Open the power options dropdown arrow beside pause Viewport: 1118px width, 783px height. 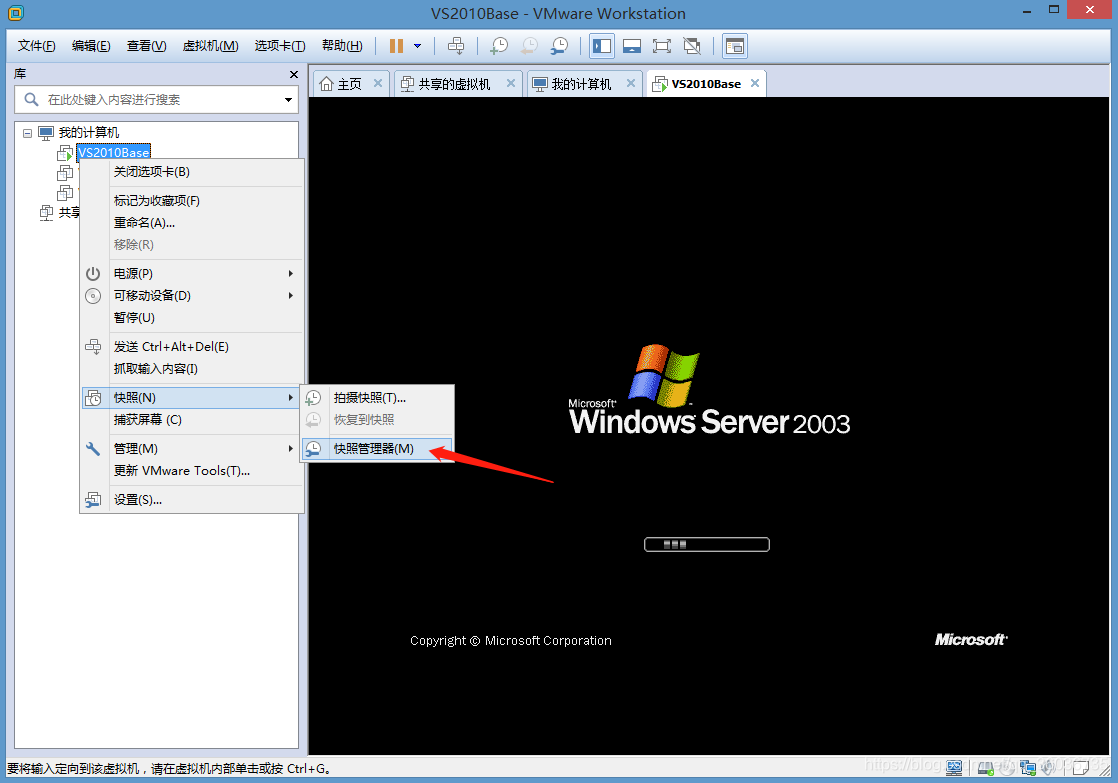point(418,46)
